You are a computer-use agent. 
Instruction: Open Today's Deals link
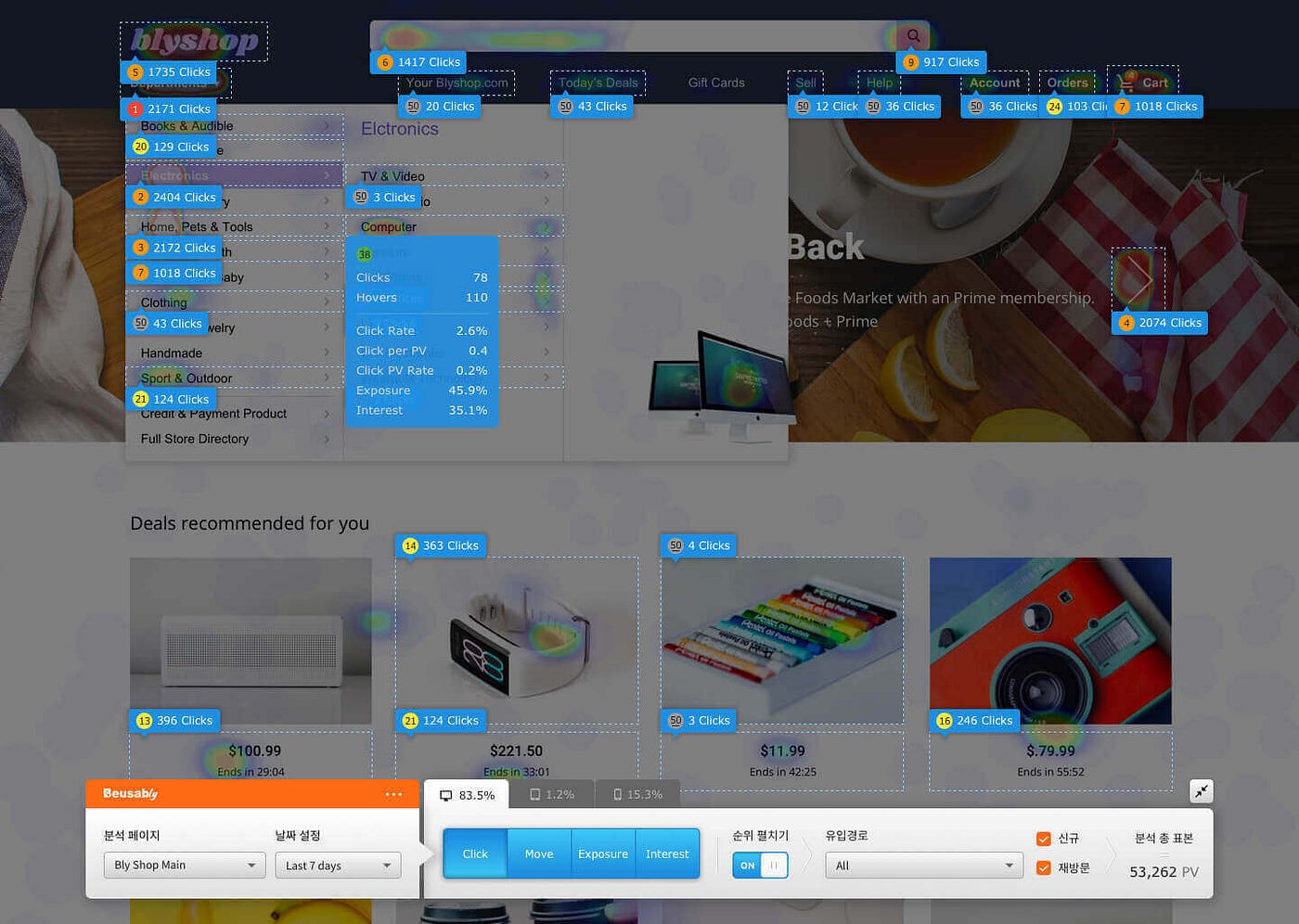(598, 83)
